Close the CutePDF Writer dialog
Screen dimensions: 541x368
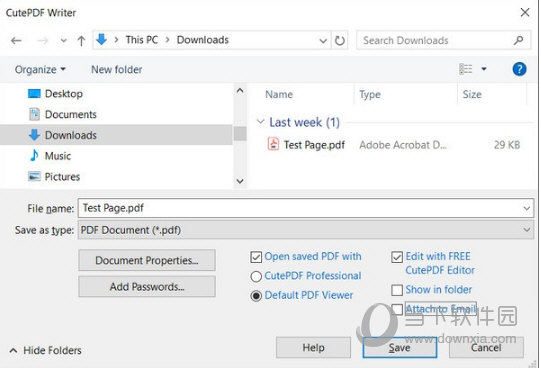pos(525,13)
